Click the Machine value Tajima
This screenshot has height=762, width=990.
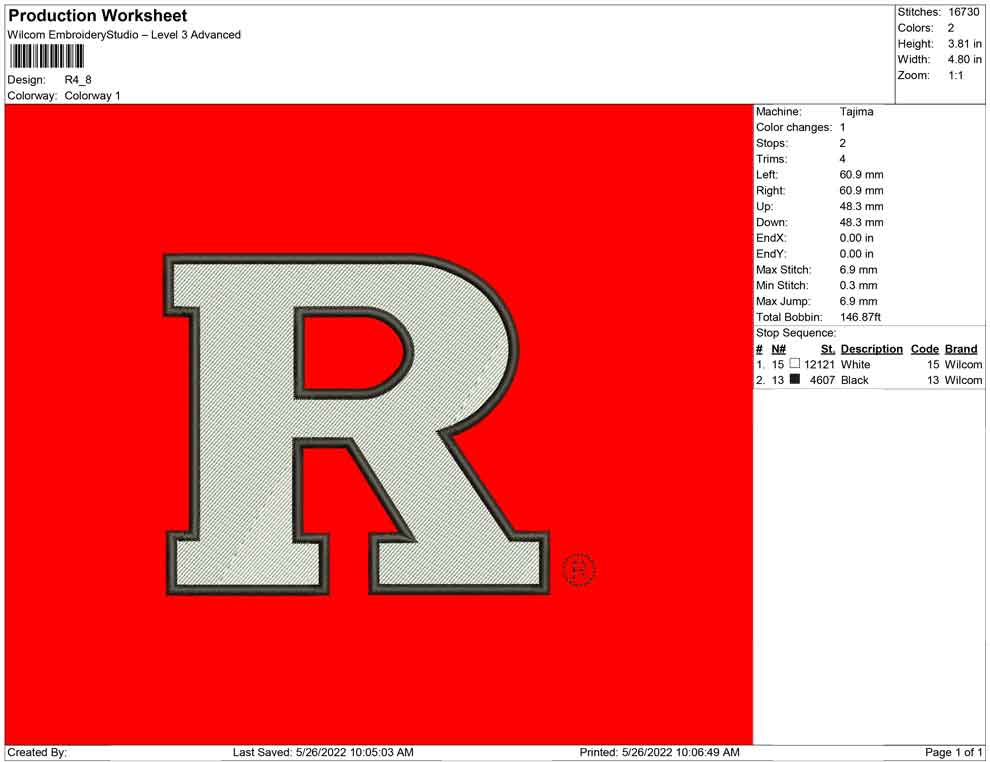(856, 112)
